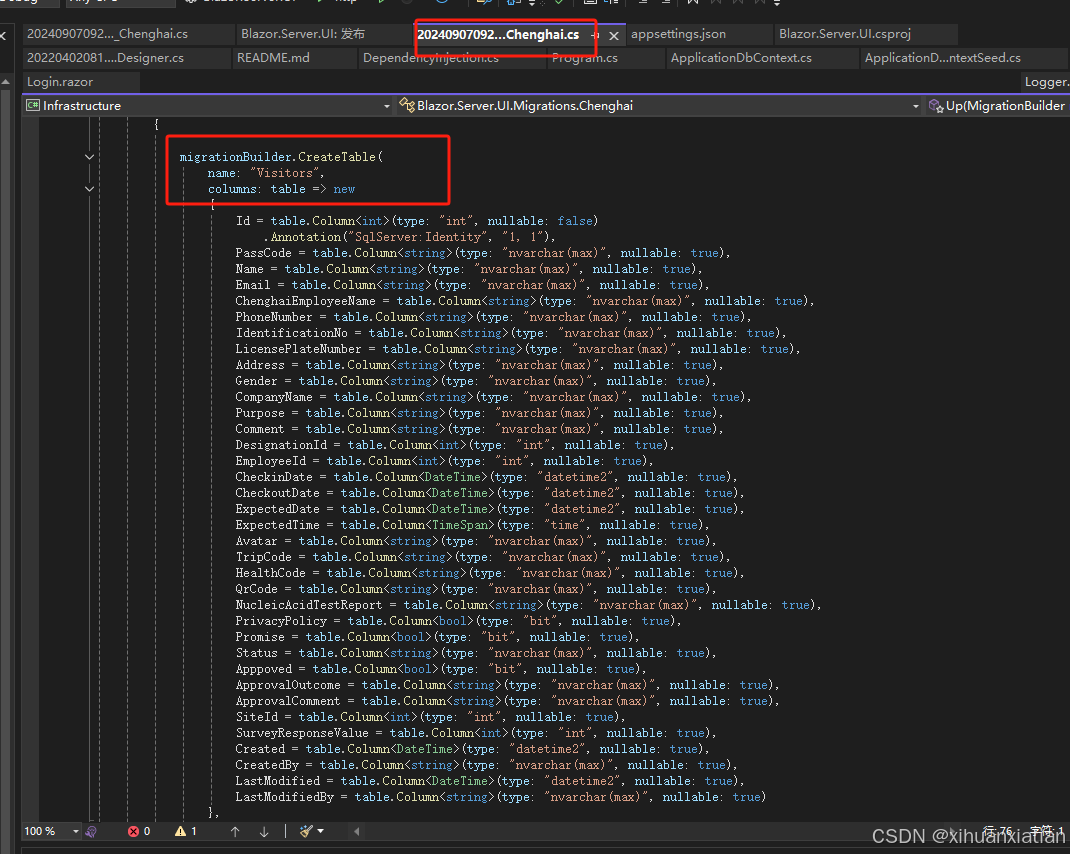Image resolution: width=1070 pixels, height=854 pixels.
Task: Navigate to previous issue with the up arrow
Action: pyautogui.click(x=235, y=831)
